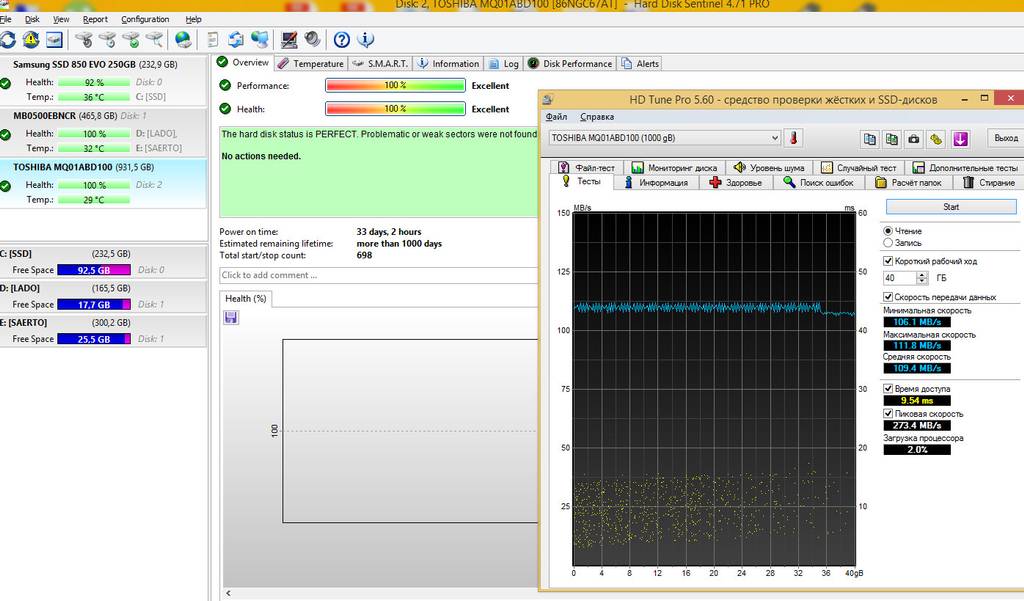Click the blue info bubble icon in toolbar
Screen dimensions: 1024x601
tap(366, 40)
